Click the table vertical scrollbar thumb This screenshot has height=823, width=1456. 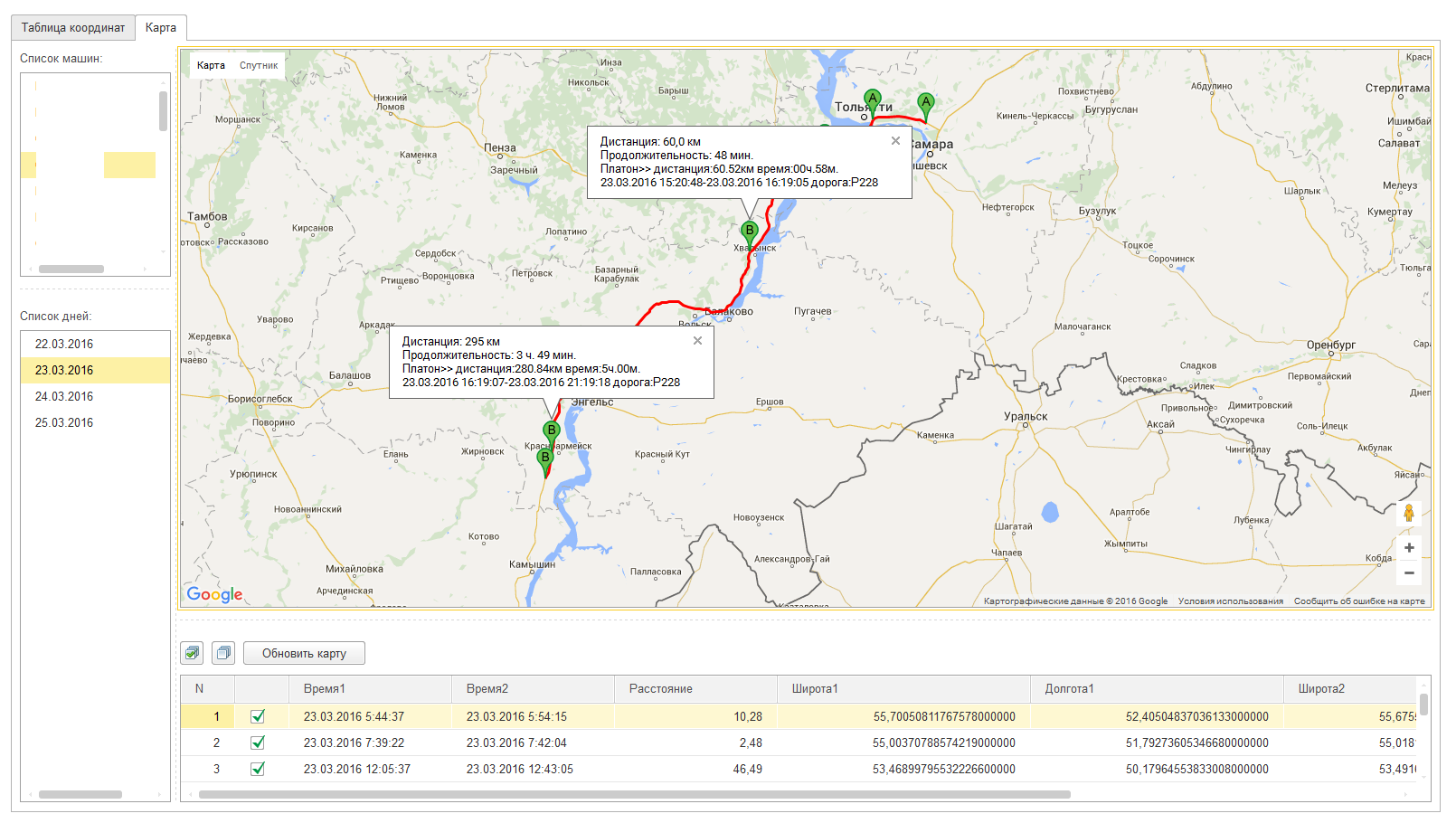(1423, 704)
